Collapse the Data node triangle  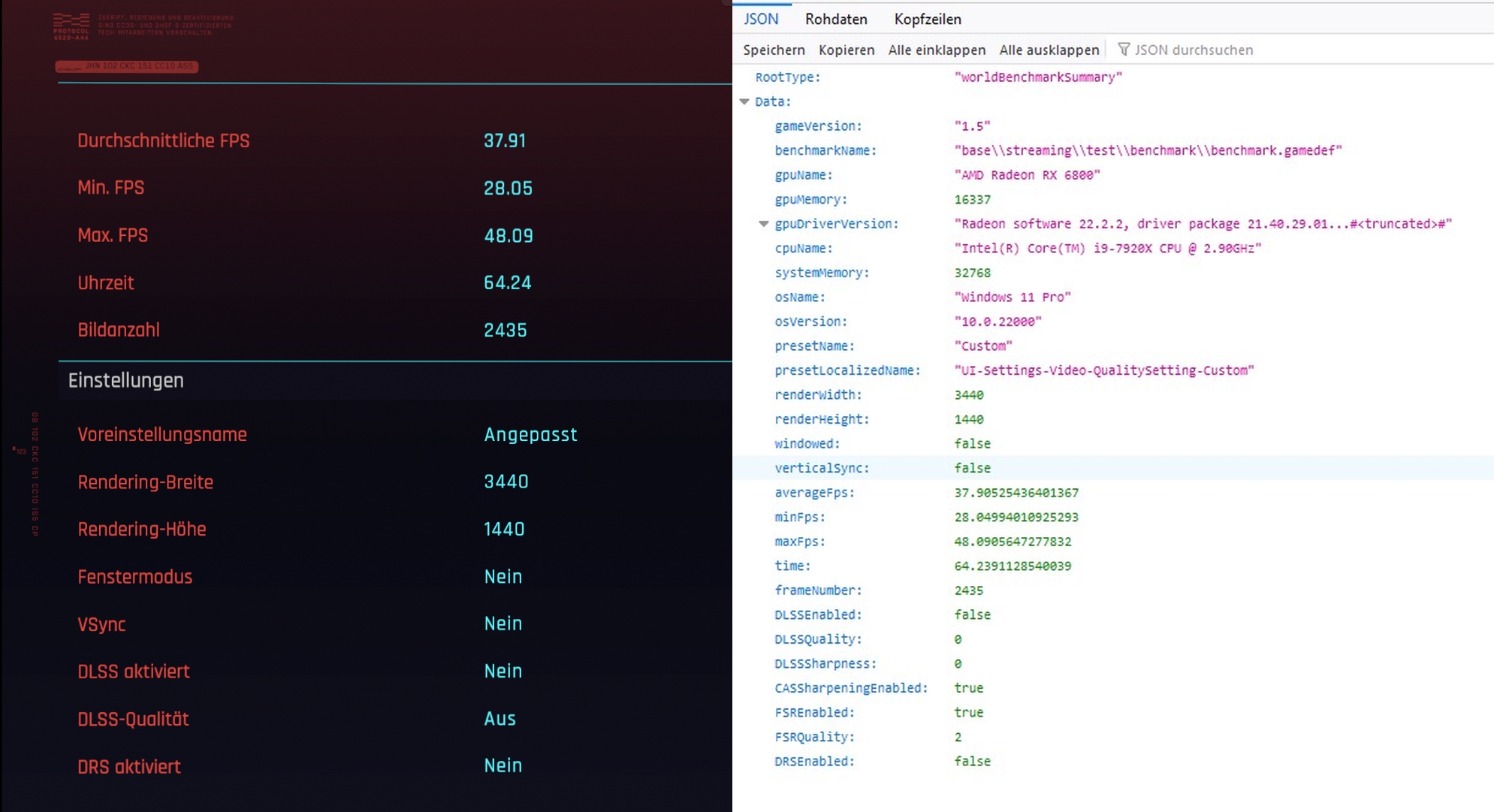744,101
